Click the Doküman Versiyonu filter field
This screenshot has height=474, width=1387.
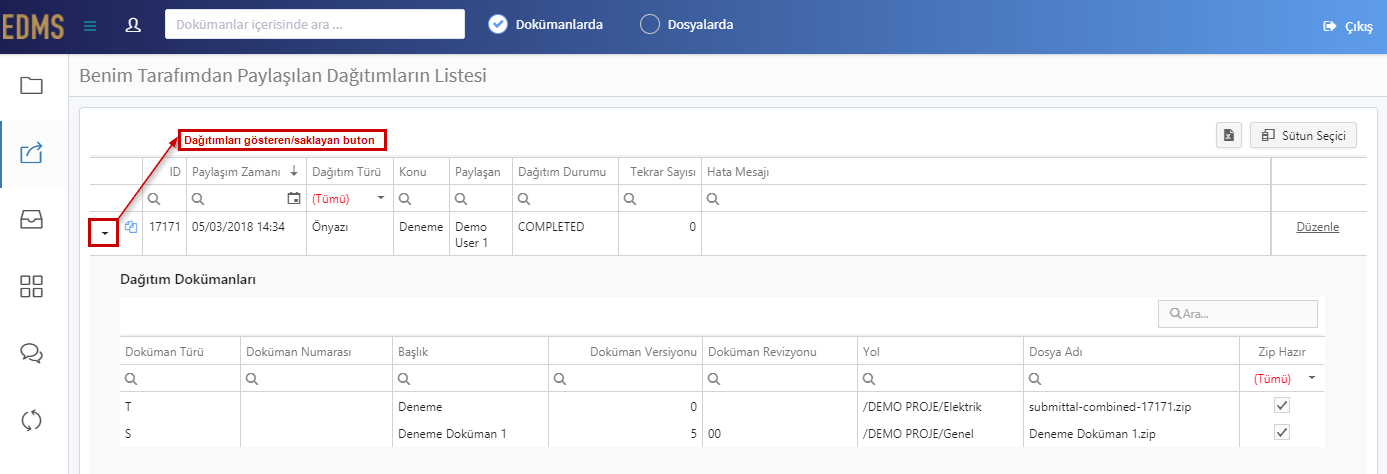pos(625,379)
